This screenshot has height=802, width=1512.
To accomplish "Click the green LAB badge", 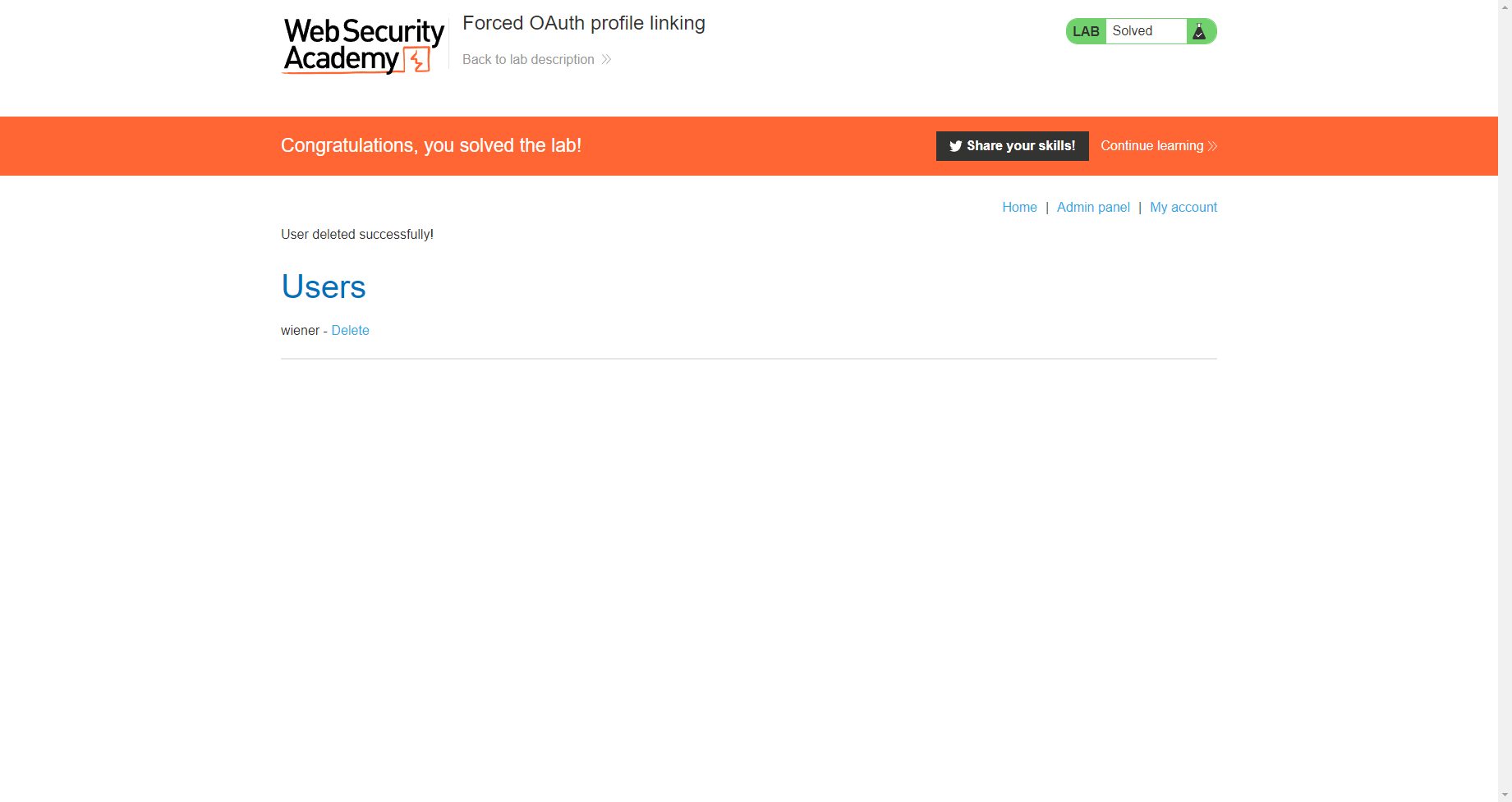I will point(1085,30).
